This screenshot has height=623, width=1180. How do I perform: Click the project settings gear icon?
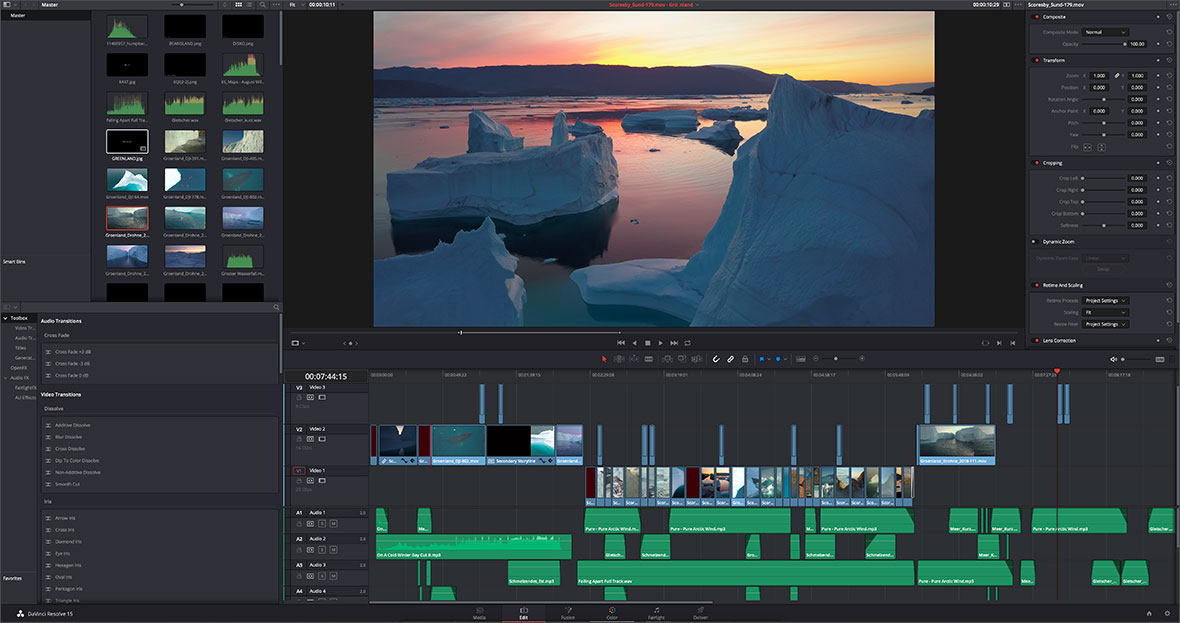1166,613
